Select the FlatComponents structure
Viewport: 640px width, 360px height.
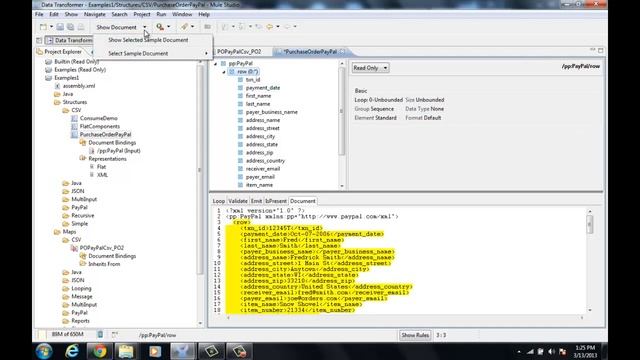[x=100, y=126]
